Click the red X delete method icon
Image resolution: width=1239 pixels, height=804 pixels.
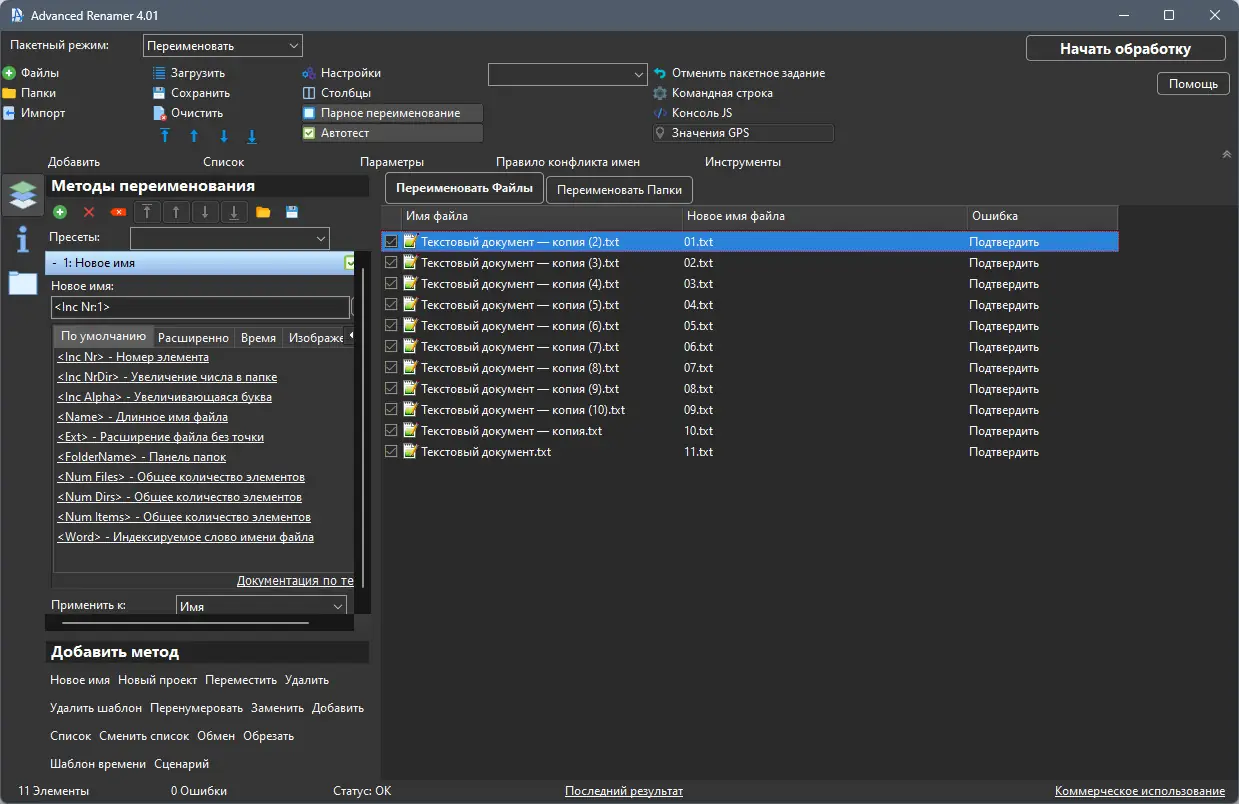coord(89,212)
